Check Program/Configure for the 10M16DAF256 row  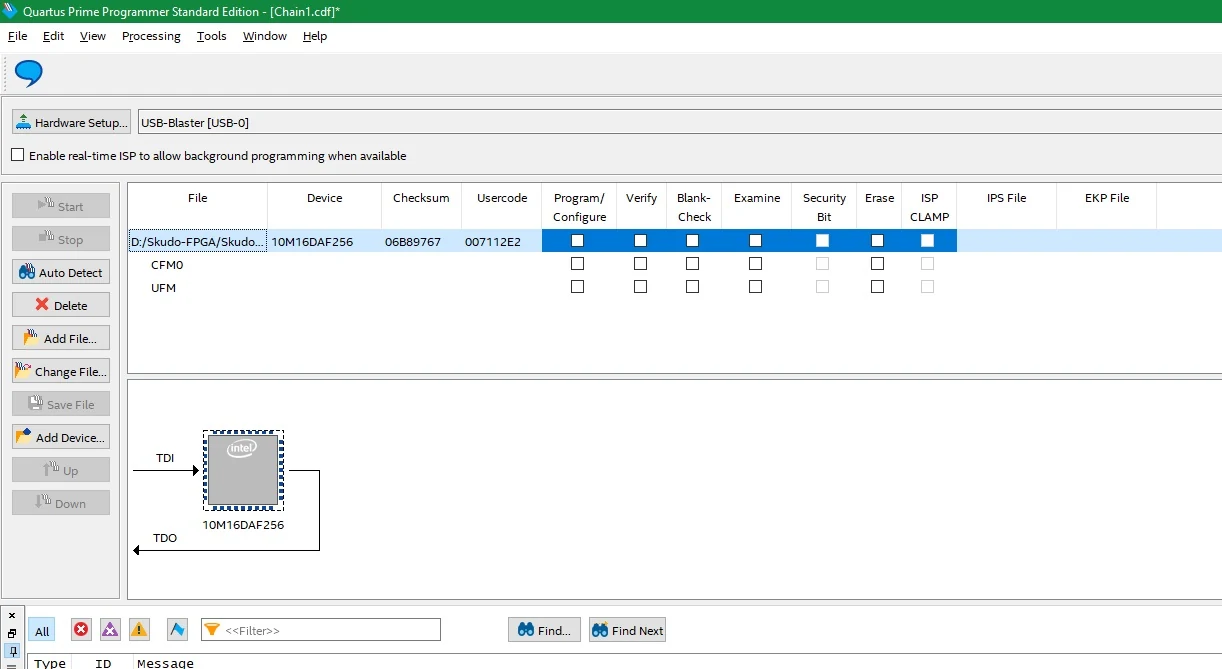pyautogui.click(x=577, y=241)
